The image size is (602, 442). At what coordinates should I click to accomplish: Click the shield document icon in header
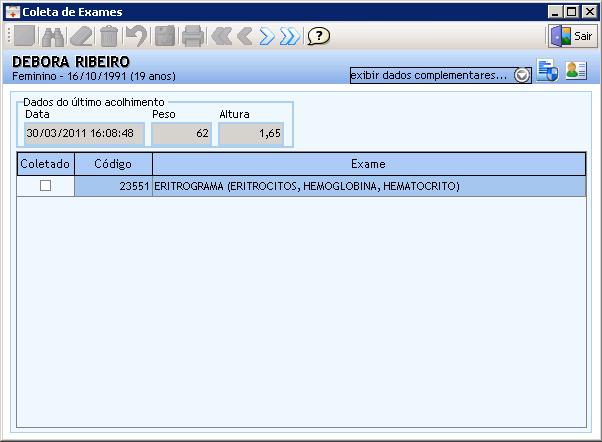(x=547, y=70)
